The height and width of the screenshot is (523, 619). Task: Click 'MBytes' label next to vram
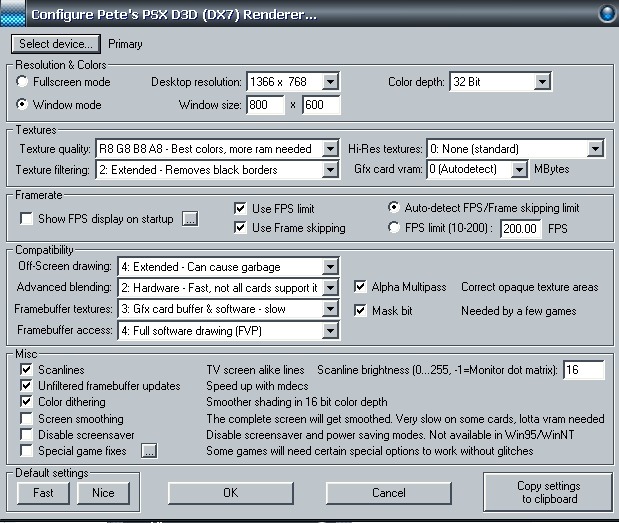[x=551, y=169]
